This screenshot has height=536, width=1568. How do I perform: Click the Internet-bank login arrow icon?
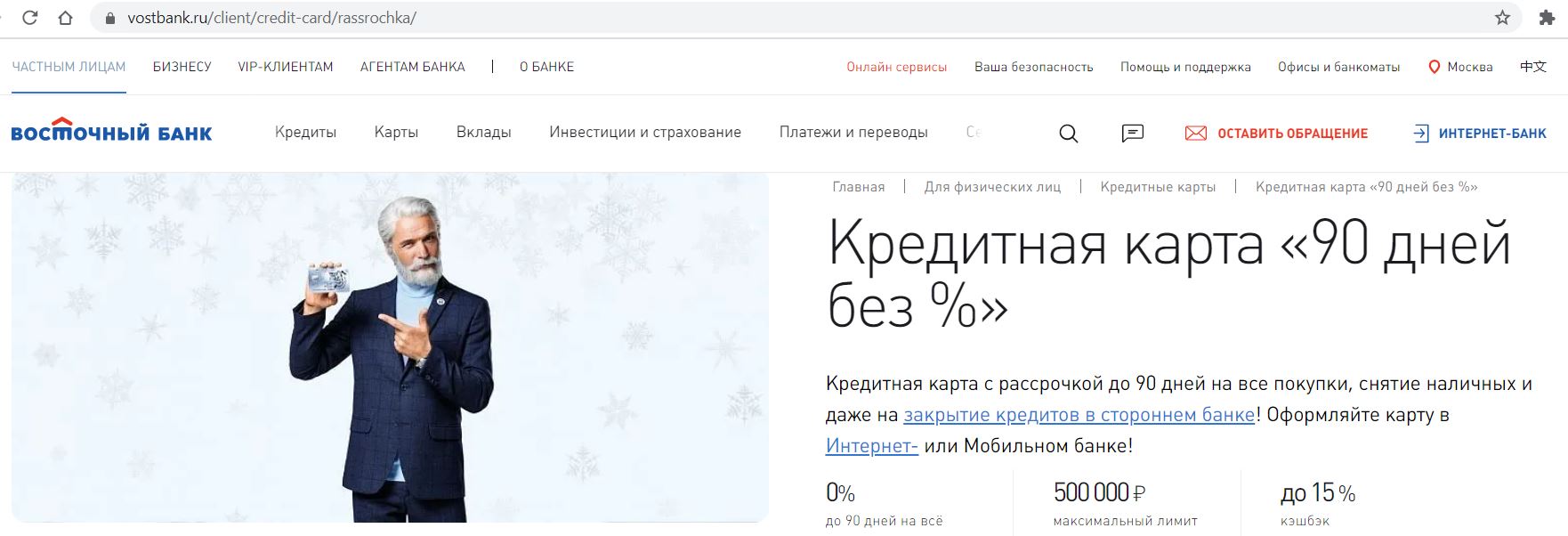[x=1421, y=134]
